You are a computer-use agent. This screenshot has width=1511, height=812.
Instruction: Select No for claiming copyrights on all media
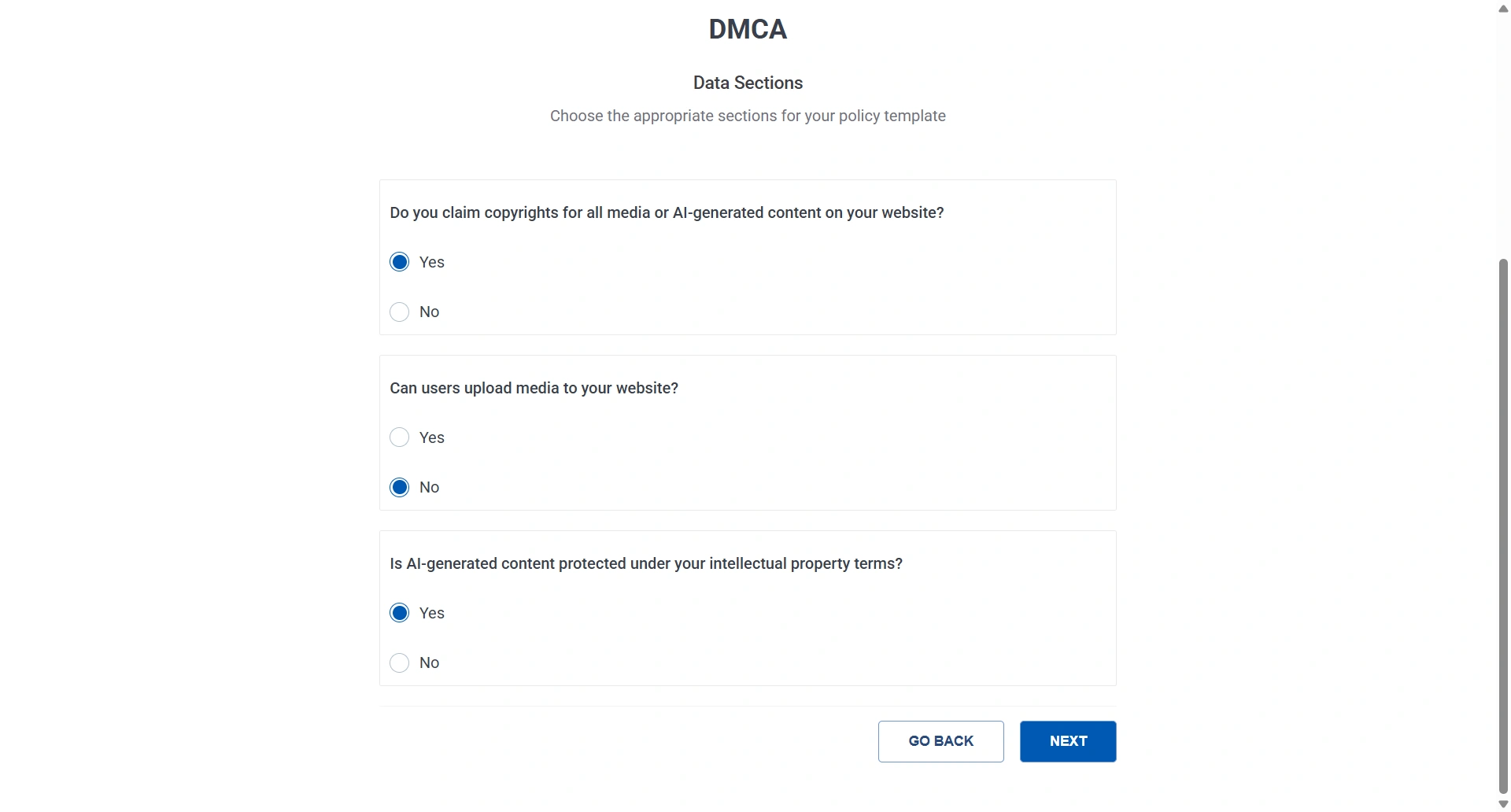(x=398, y=311)
